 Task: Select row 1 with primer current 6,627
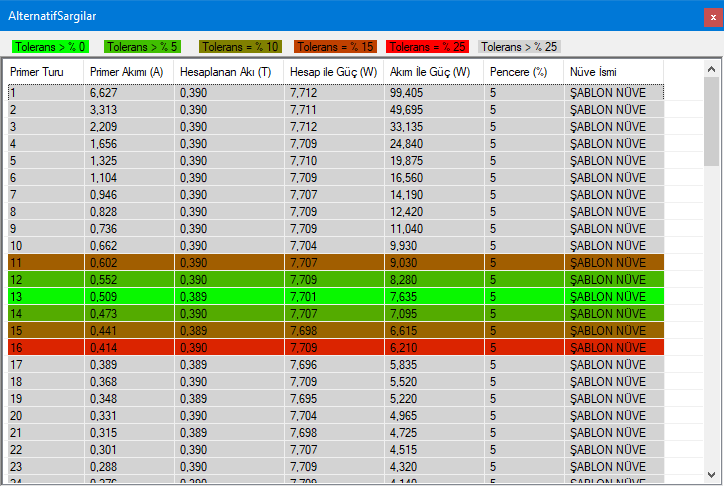(x=335, y=93)
